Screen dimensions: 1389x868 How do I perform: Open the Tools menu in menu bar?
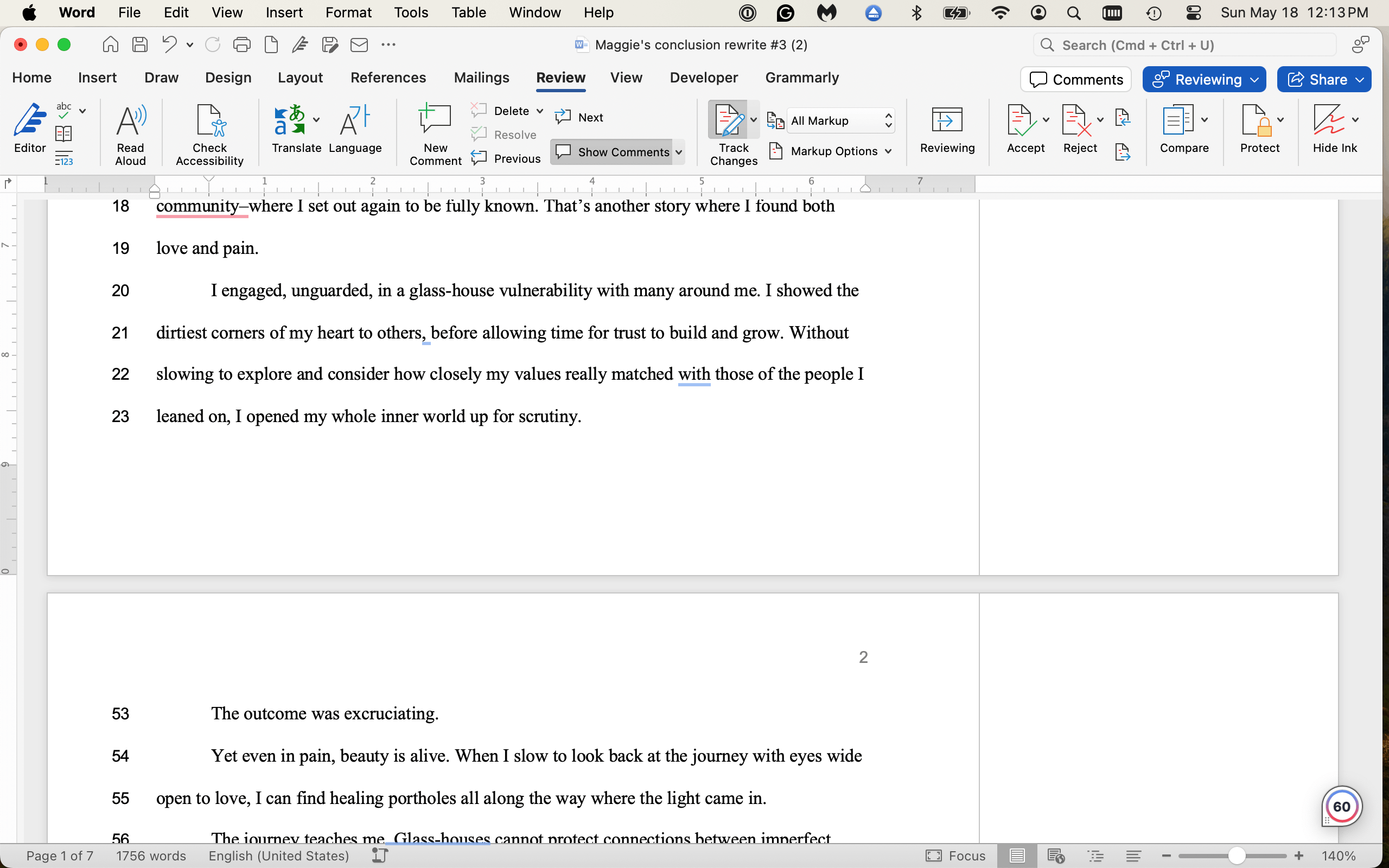(x=411, y=12)
